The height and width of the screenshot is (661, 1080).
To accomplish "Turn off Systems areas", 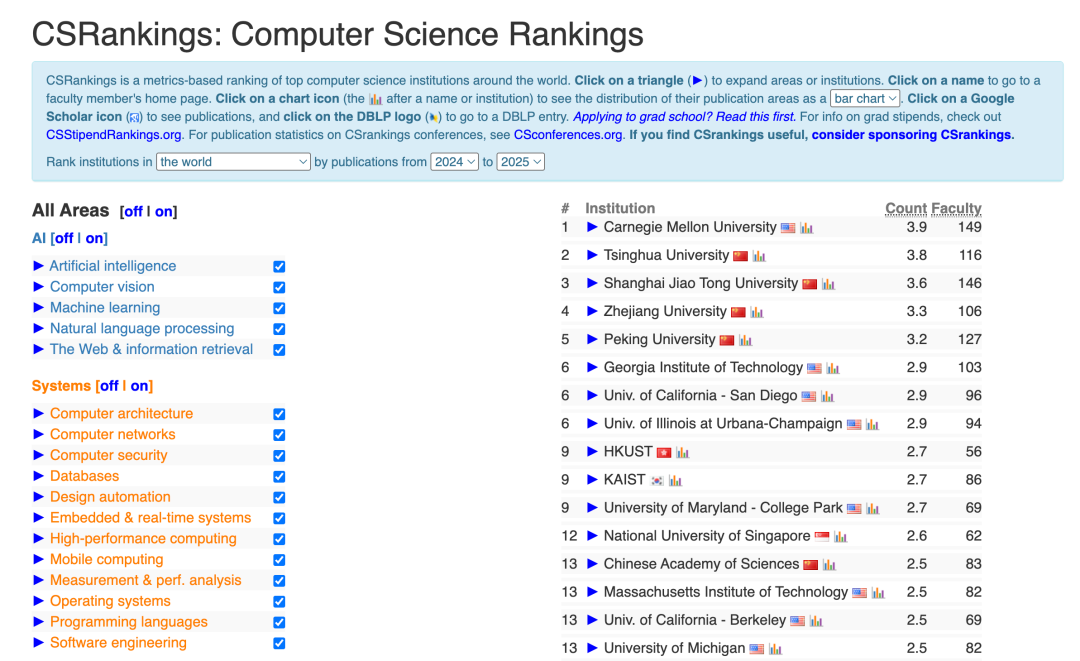I will (x=110, y=386).
